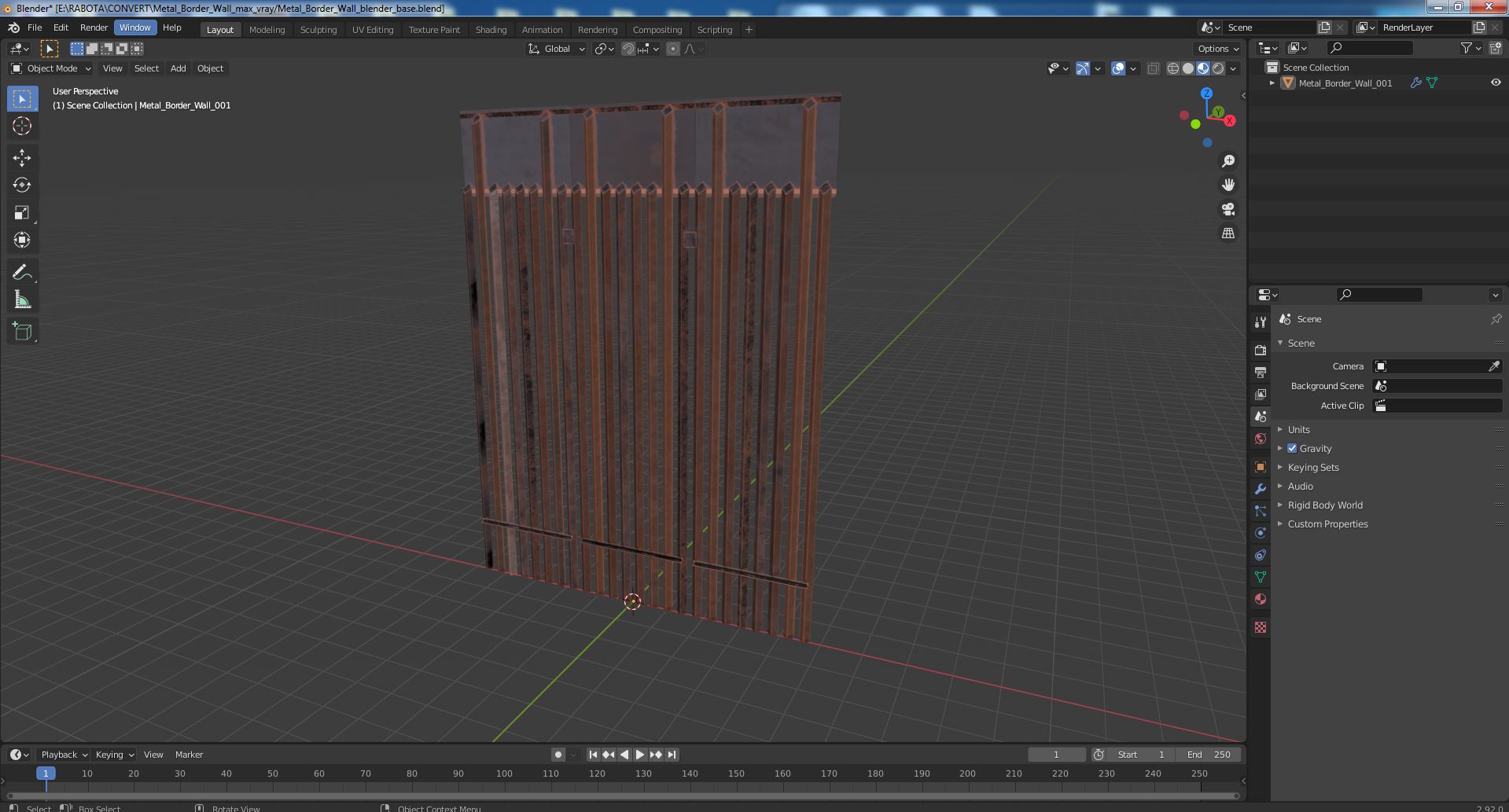Open the viewport Add menu
The height and width of the screenshot is (812, 1509).
pyautogui.click(x=179, y=68)
